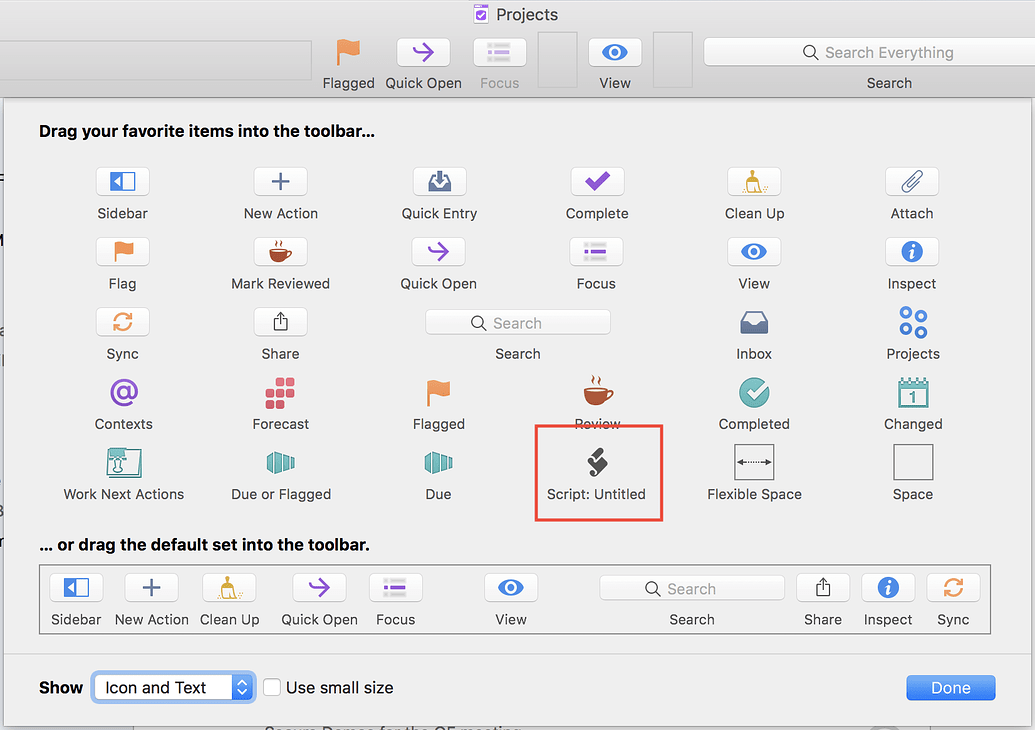Select the Changed calendar icon
Screen dimensions: 1035x730
(912, 393)
